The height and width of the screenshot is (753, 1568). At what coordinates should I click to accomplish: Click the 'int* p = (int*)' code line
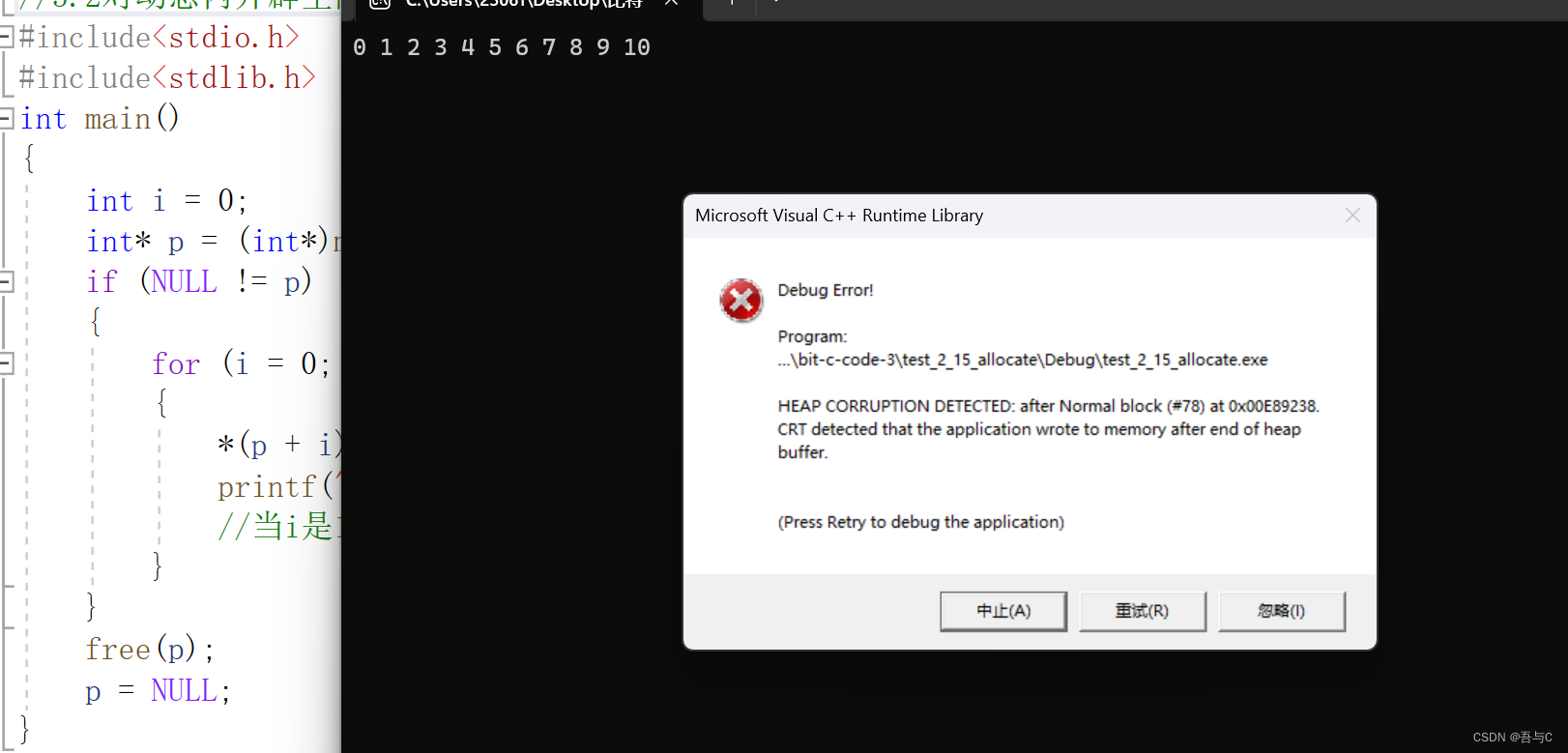point(214,241)
